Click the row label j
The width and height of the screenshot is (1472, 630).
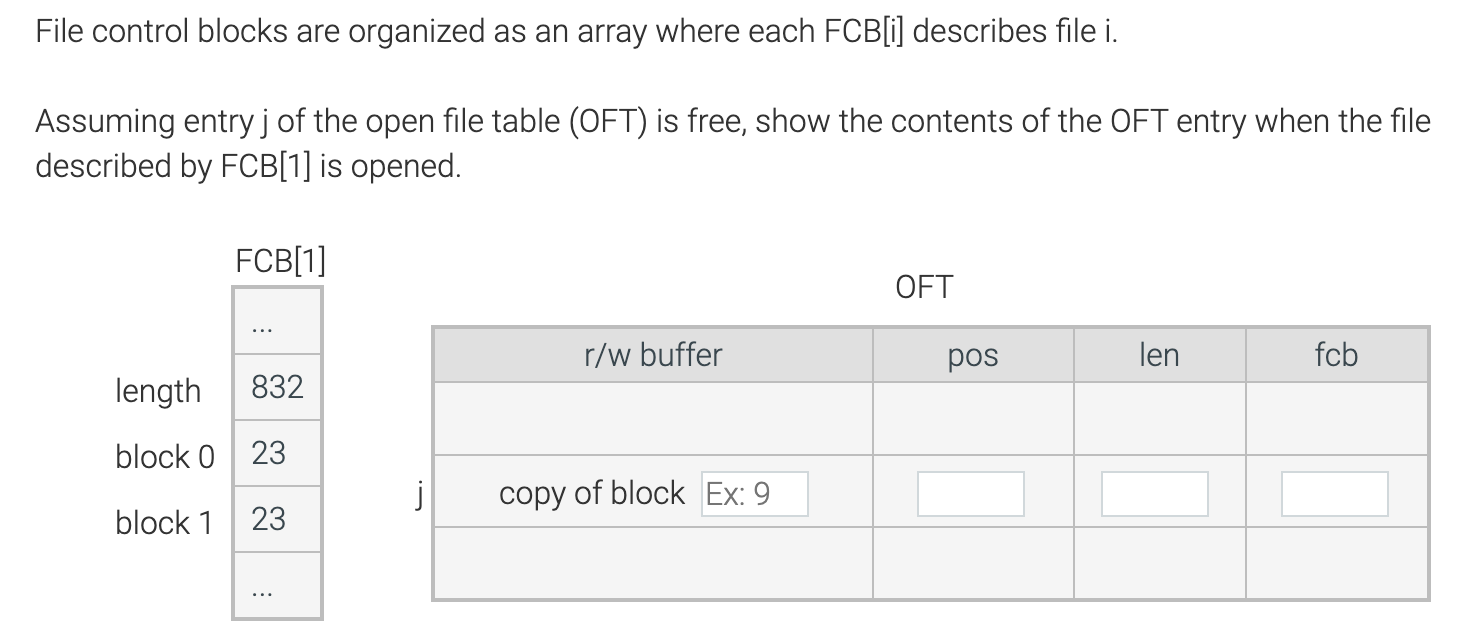(417, 493)
